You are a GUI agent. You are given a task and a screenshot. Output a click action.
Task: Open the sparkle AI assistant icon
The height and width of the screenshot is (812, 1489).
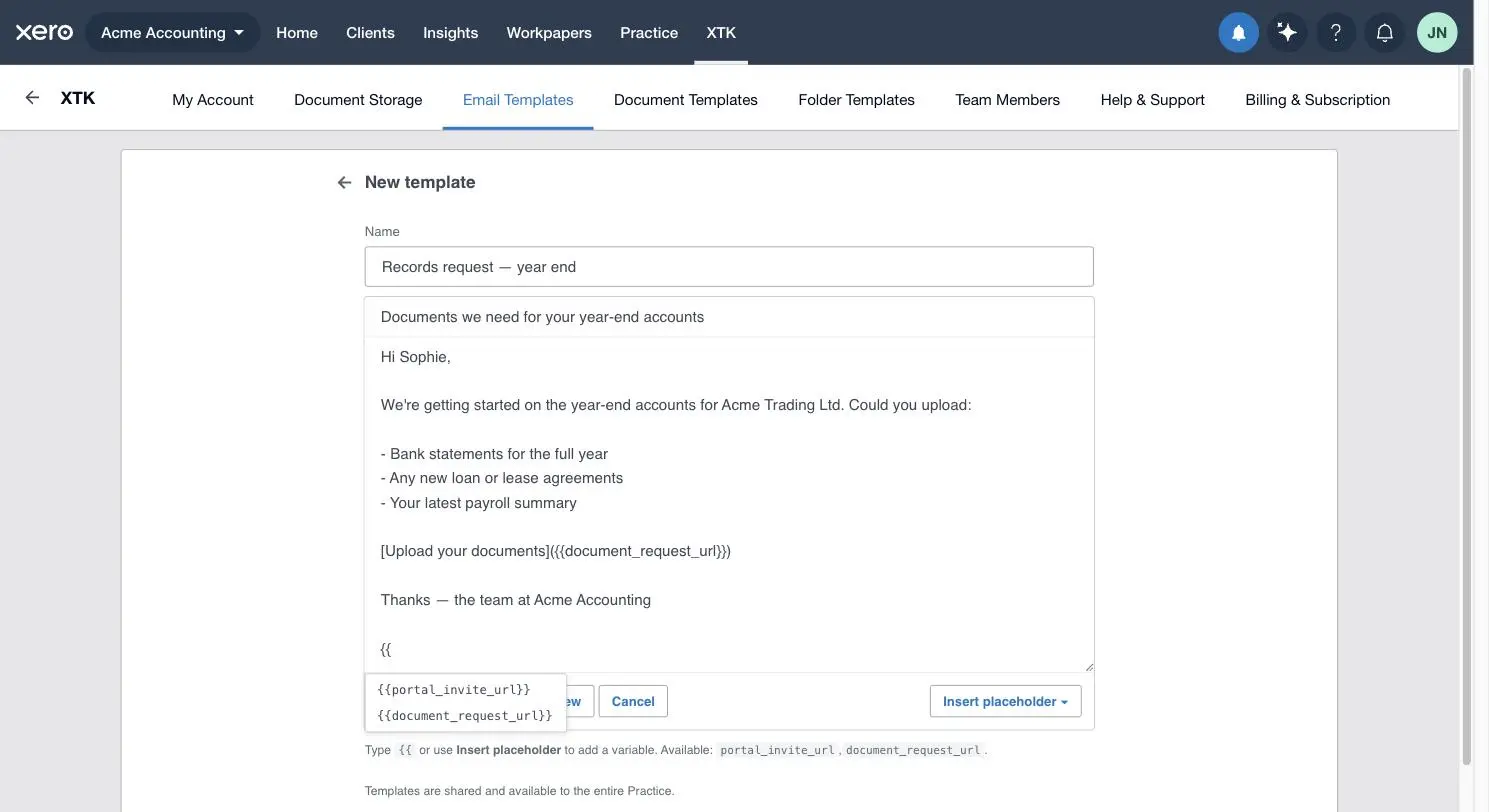coord(1287,33)
